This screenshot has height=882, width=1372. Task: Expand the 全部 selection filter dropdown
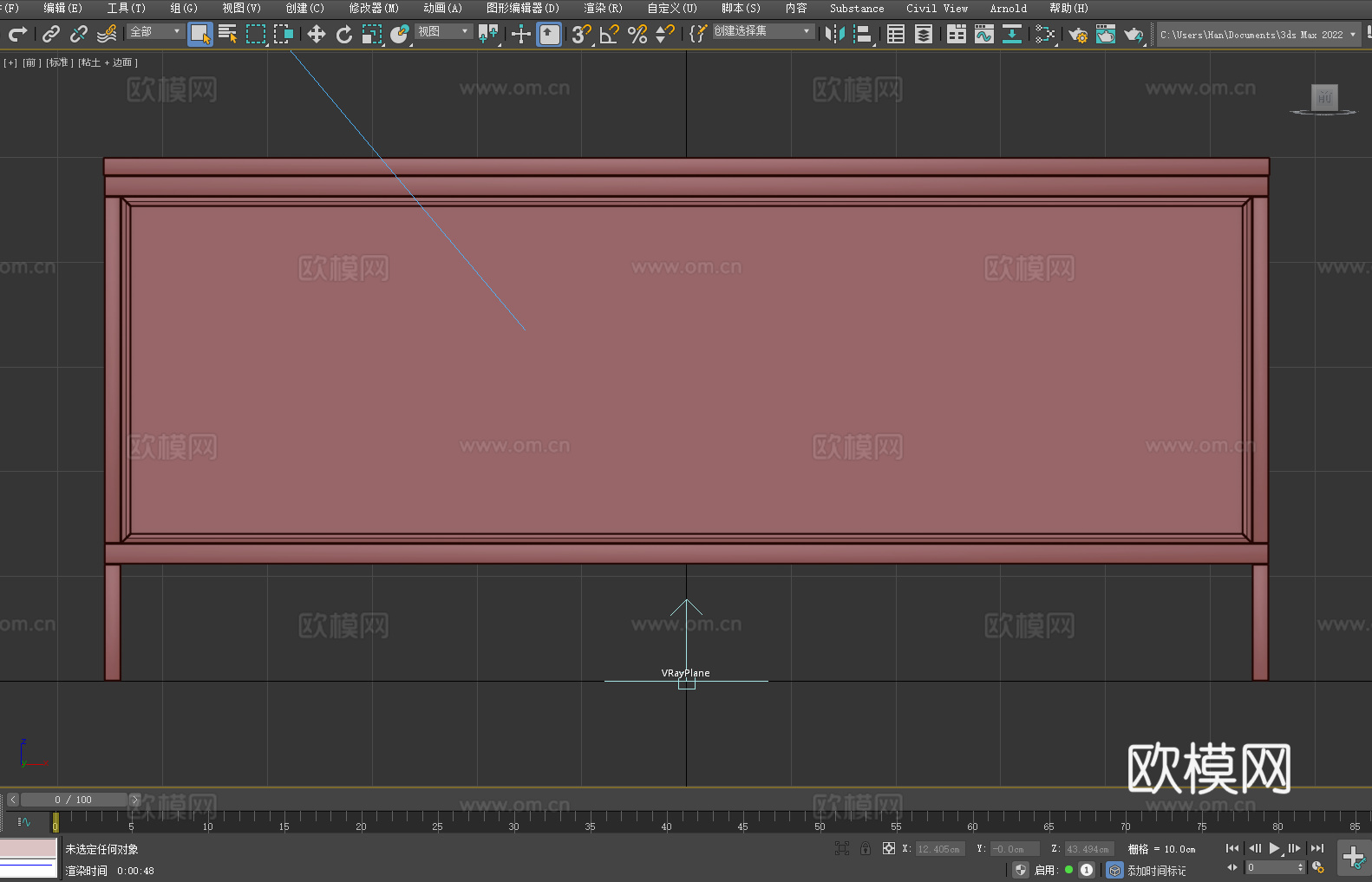(x=155, y=31)
